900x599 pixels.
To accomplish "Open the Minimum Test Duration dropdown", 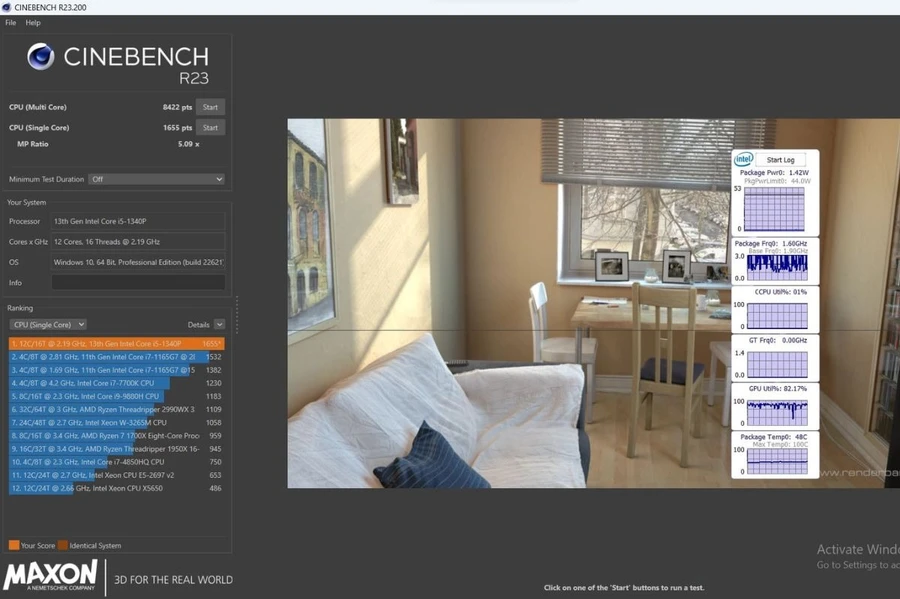I will tap(156, 180).
